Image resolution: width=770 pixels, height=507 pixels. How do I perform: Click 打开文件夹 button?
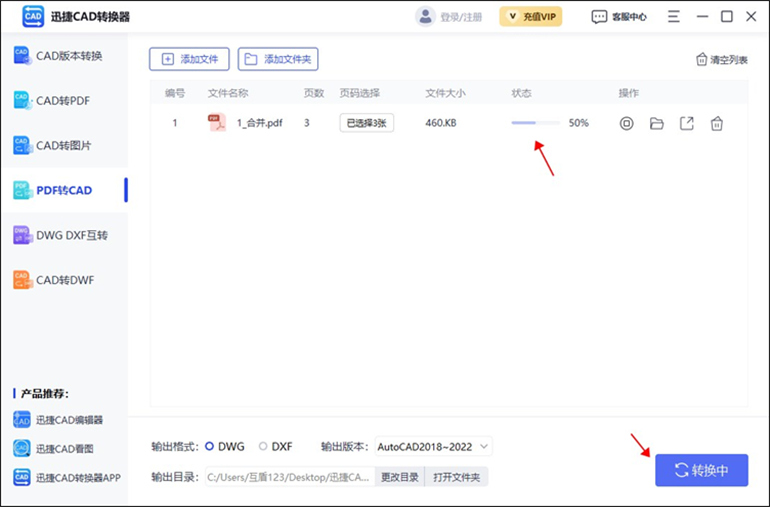tap(456, 477)
